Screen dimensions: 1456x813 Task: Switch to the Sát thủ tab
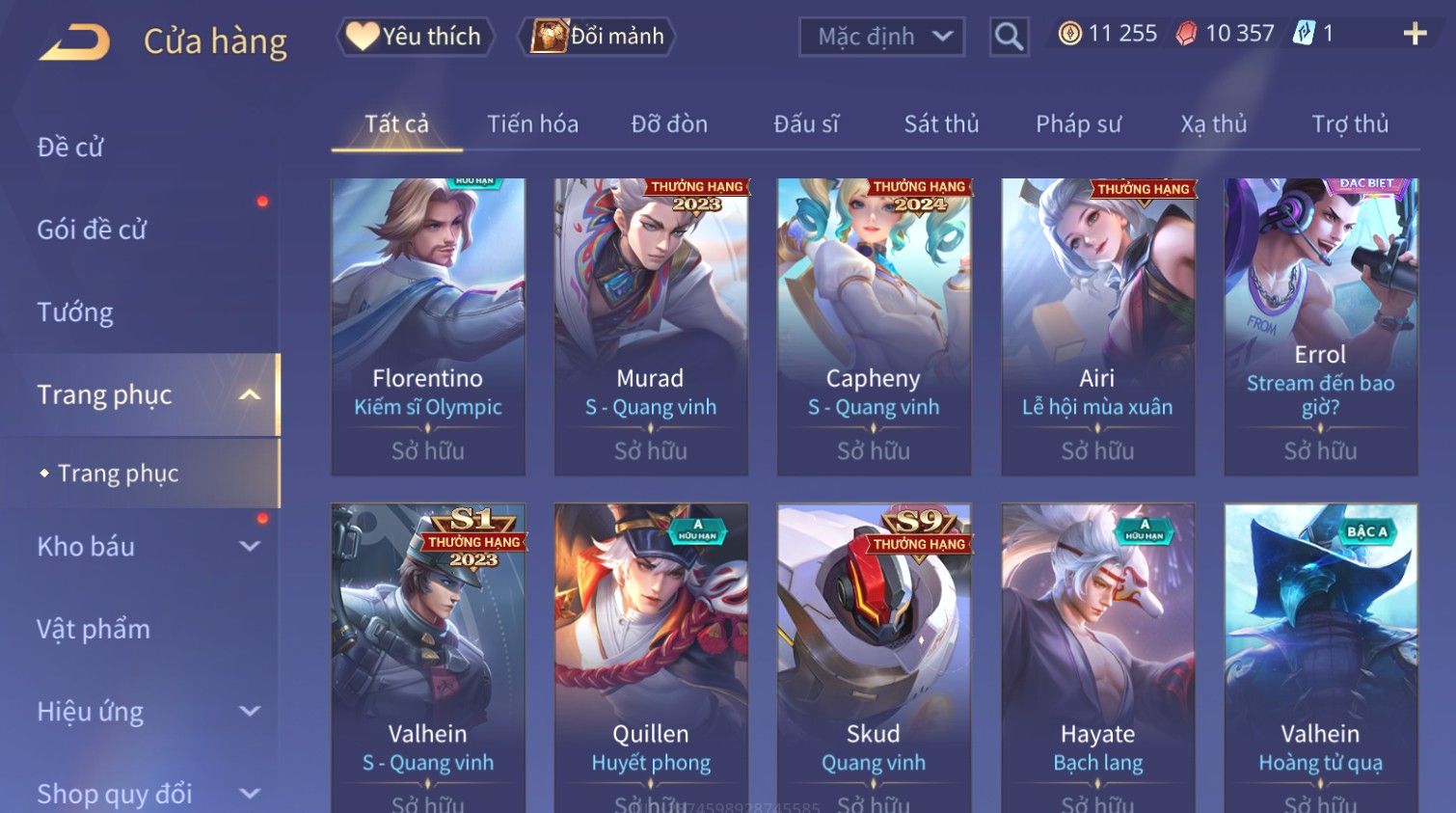coord(941,123)
